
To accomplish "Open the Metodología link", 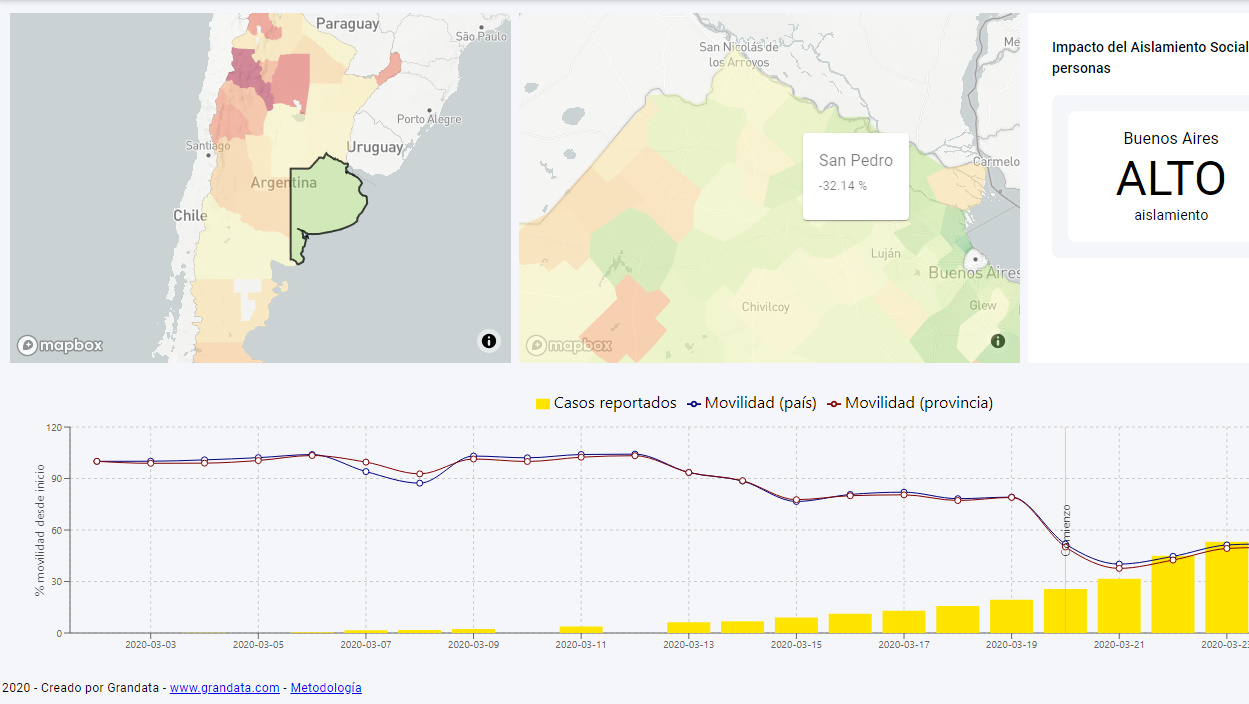I will [x=326, y=688].
